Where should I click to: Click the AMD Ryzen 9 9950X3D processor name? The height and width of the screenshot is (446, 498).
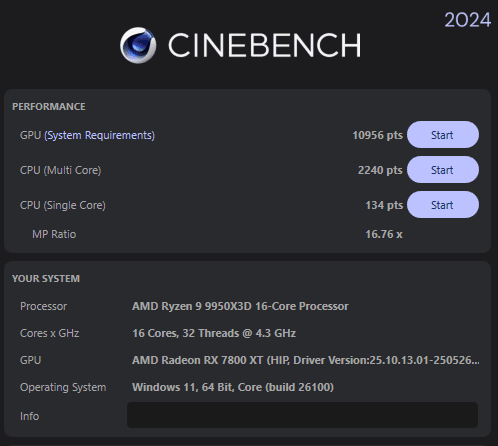coord(240,306)
